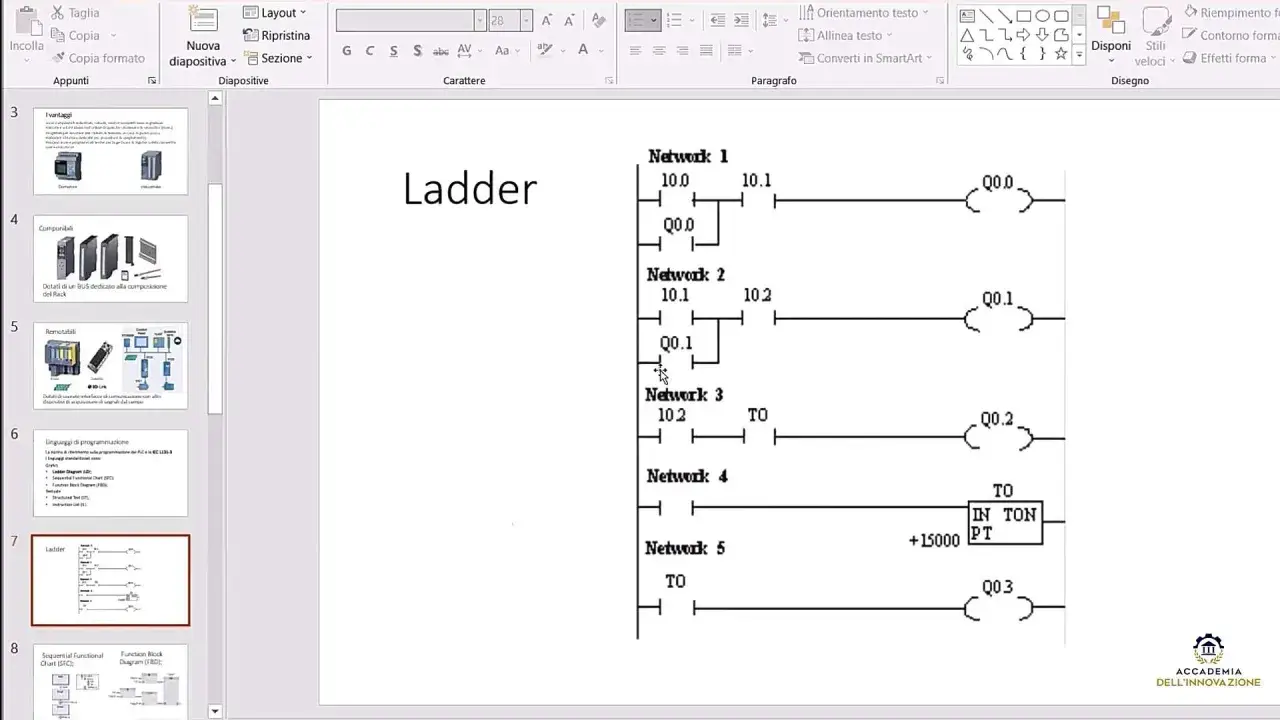Screen dimensions: 1280x720
Task: Open the Converti in SmartArt menu
Action: pyautogui.click(x=865, y=58)
